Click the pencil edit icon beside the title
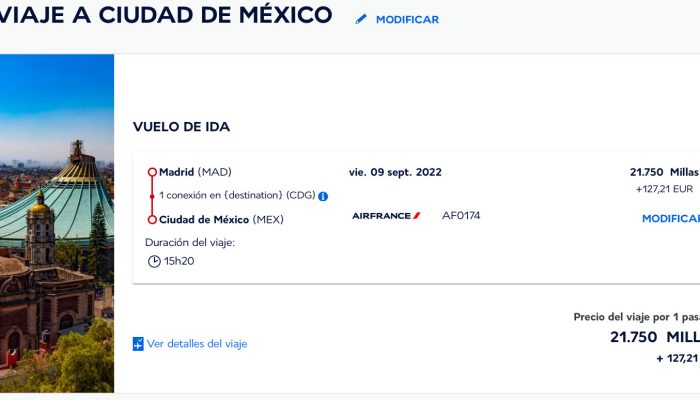Viewport: 700px width, 400px height. pyautogui.click(x=361, y=19)
